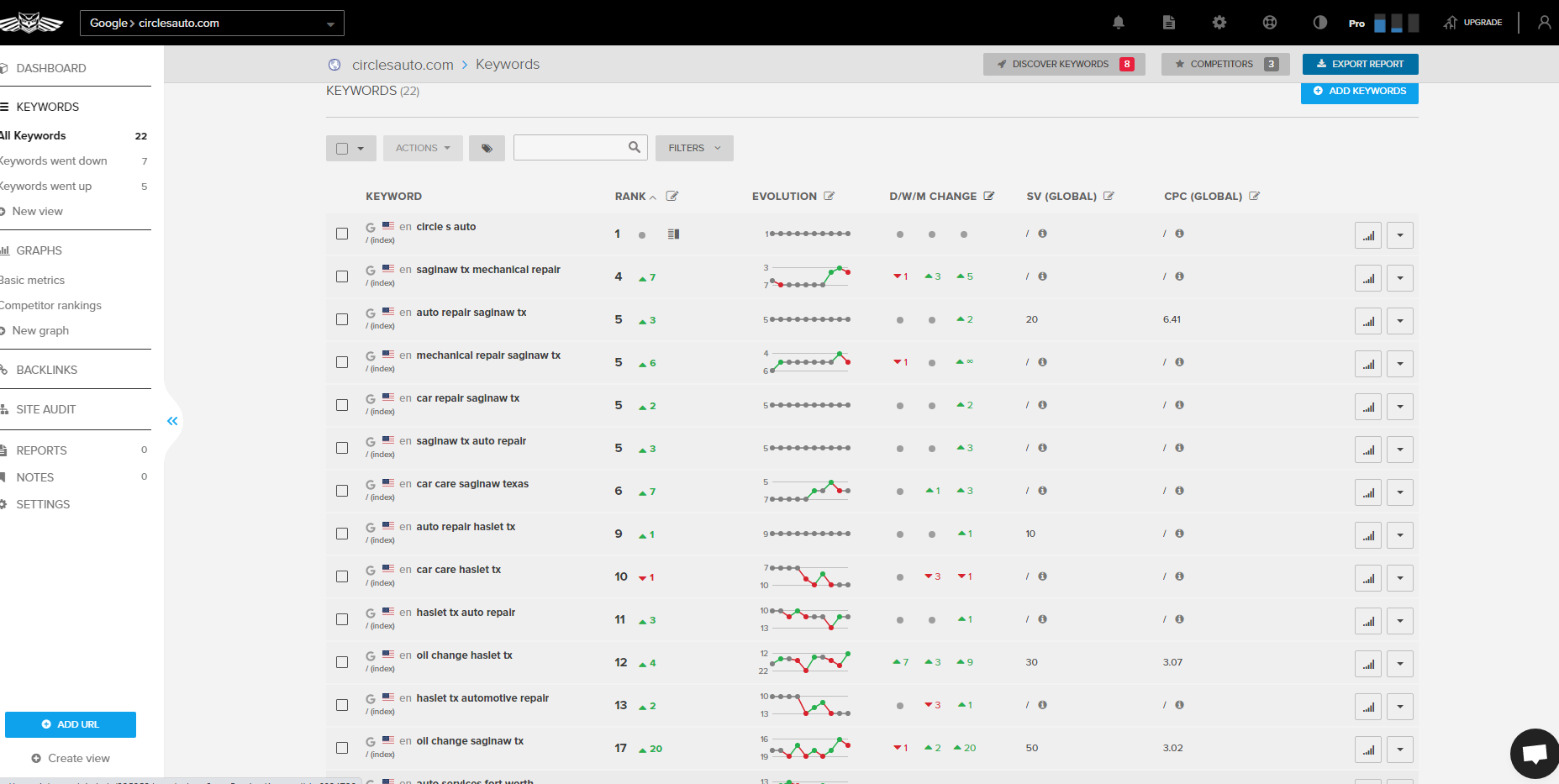1559x784 pixels.
Task: Open Keywords went up view
Action: pos(45,186)
